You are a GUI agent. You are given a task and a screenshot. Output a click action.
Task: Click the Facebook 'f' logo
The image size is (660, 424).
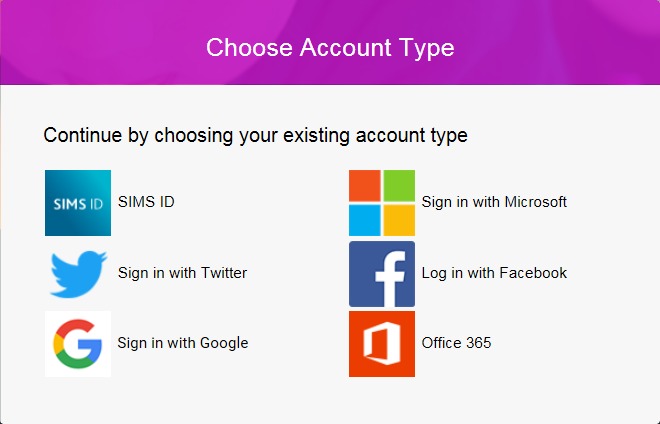click(x=382, y=274)
